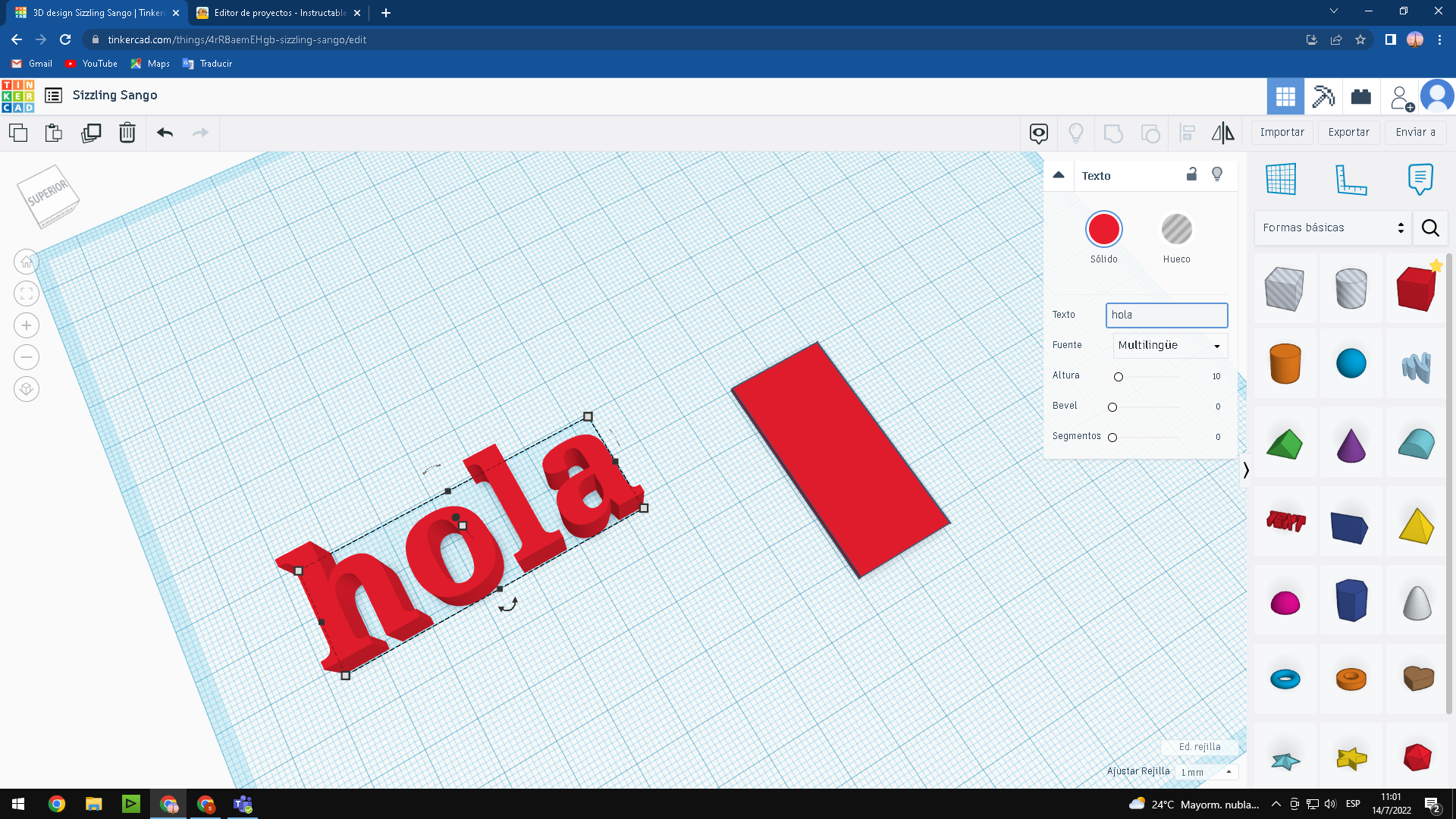The height and width of the screenshot is (819, 1456).
Task: Toggle lock editing on Texto shape
Action: click(x=1191, y=174)
